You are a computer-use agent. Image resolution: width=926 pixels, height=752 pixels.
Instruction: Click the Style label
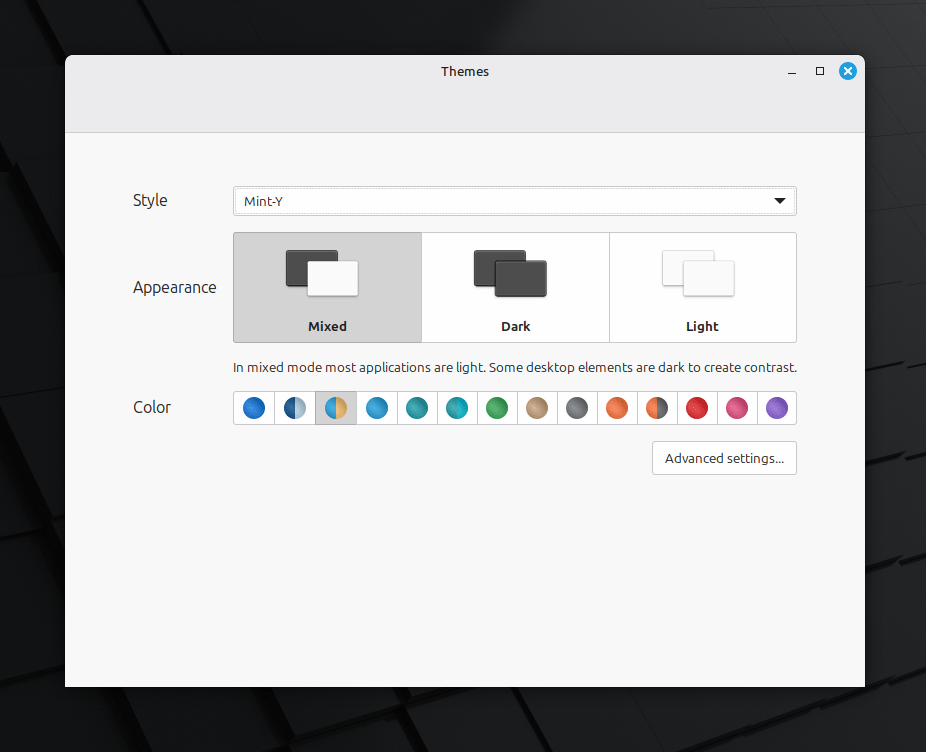(x=150, y=200)
